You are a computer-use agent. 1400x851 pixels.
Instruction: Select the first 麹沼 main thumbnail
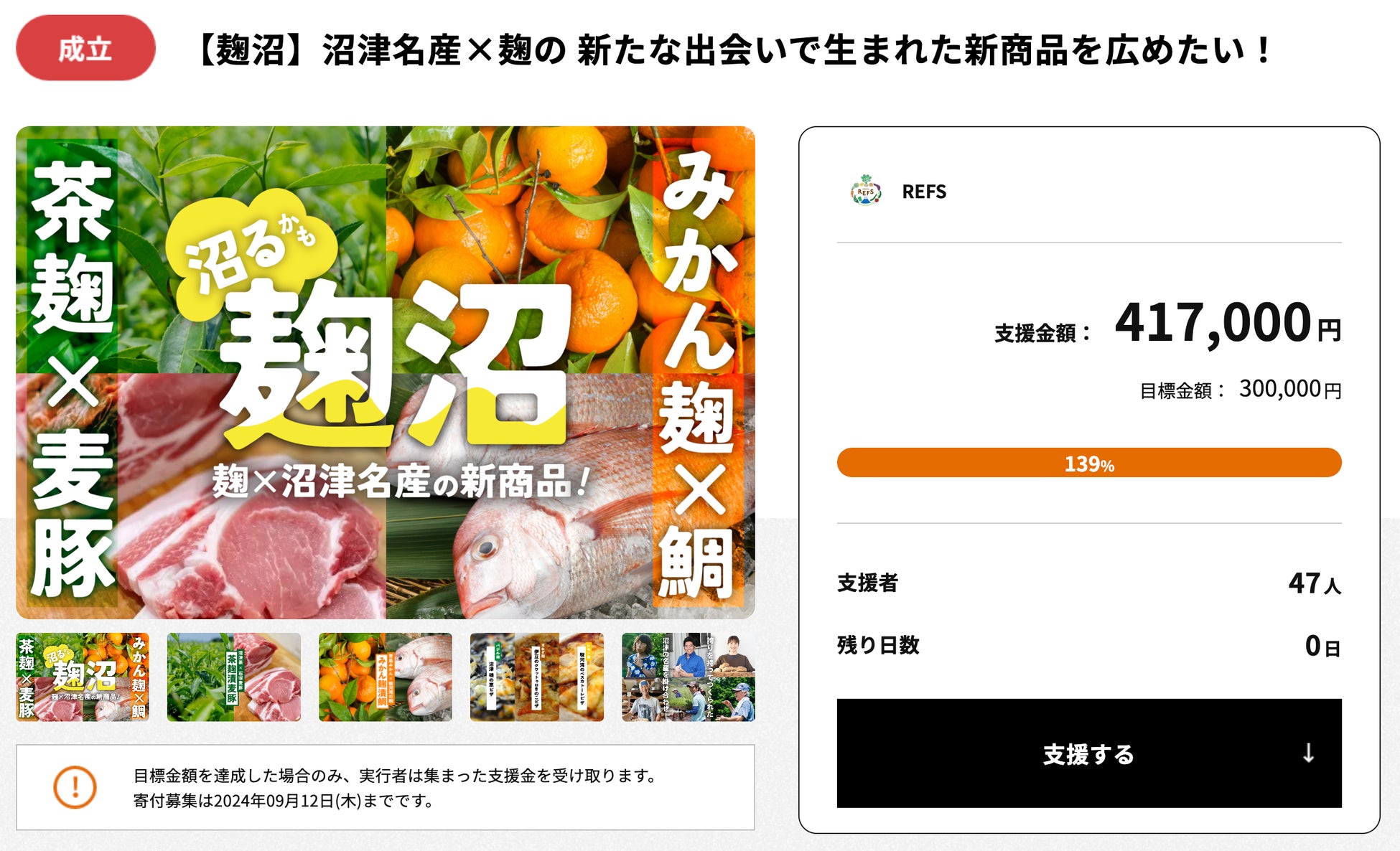pyautogui.click(x=83, y=677)
